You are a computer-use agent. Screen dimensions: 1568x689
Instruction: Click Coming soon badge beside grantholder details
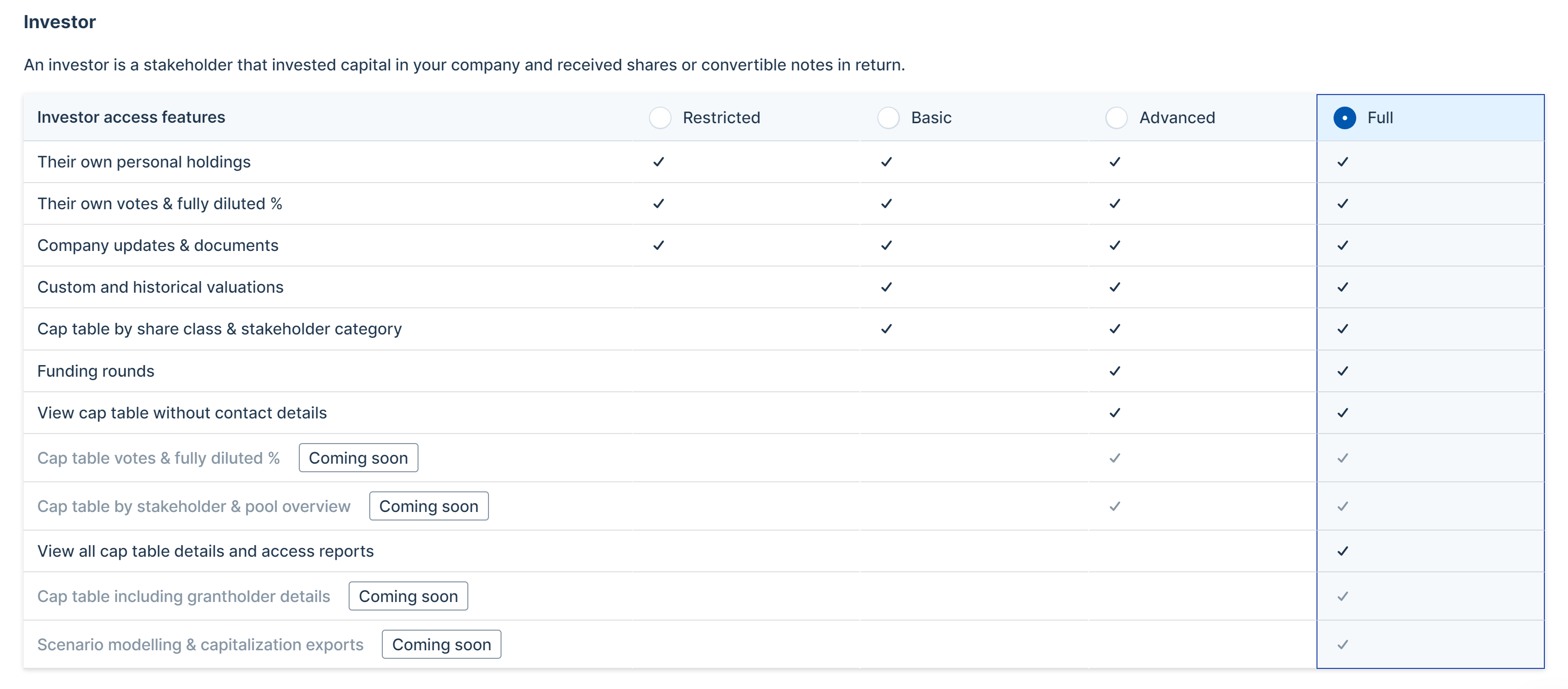tap(408, 596)
